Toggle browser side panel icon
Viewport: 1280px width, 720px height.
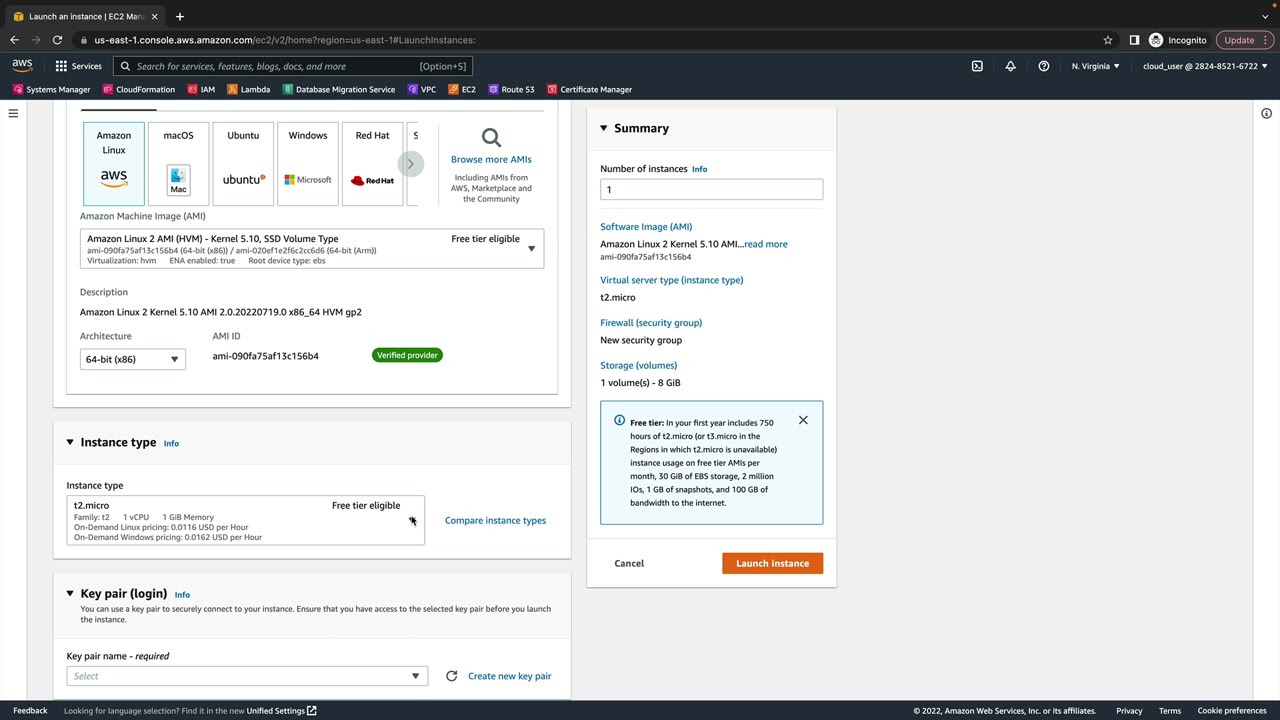coord(1134,40)
